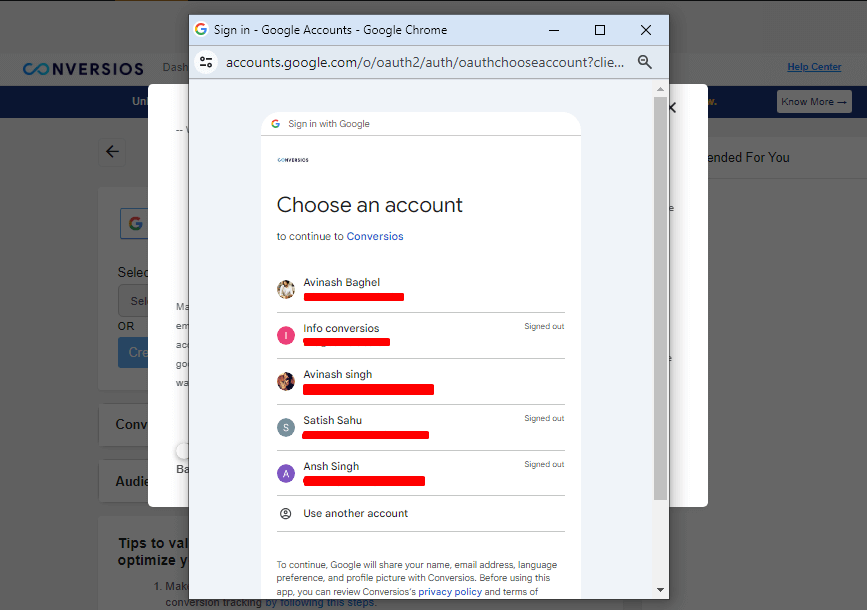Close the Google sign-in popup window
This screenshot has height=610, width=867.
pyautogui.click(x=646, y=30)
